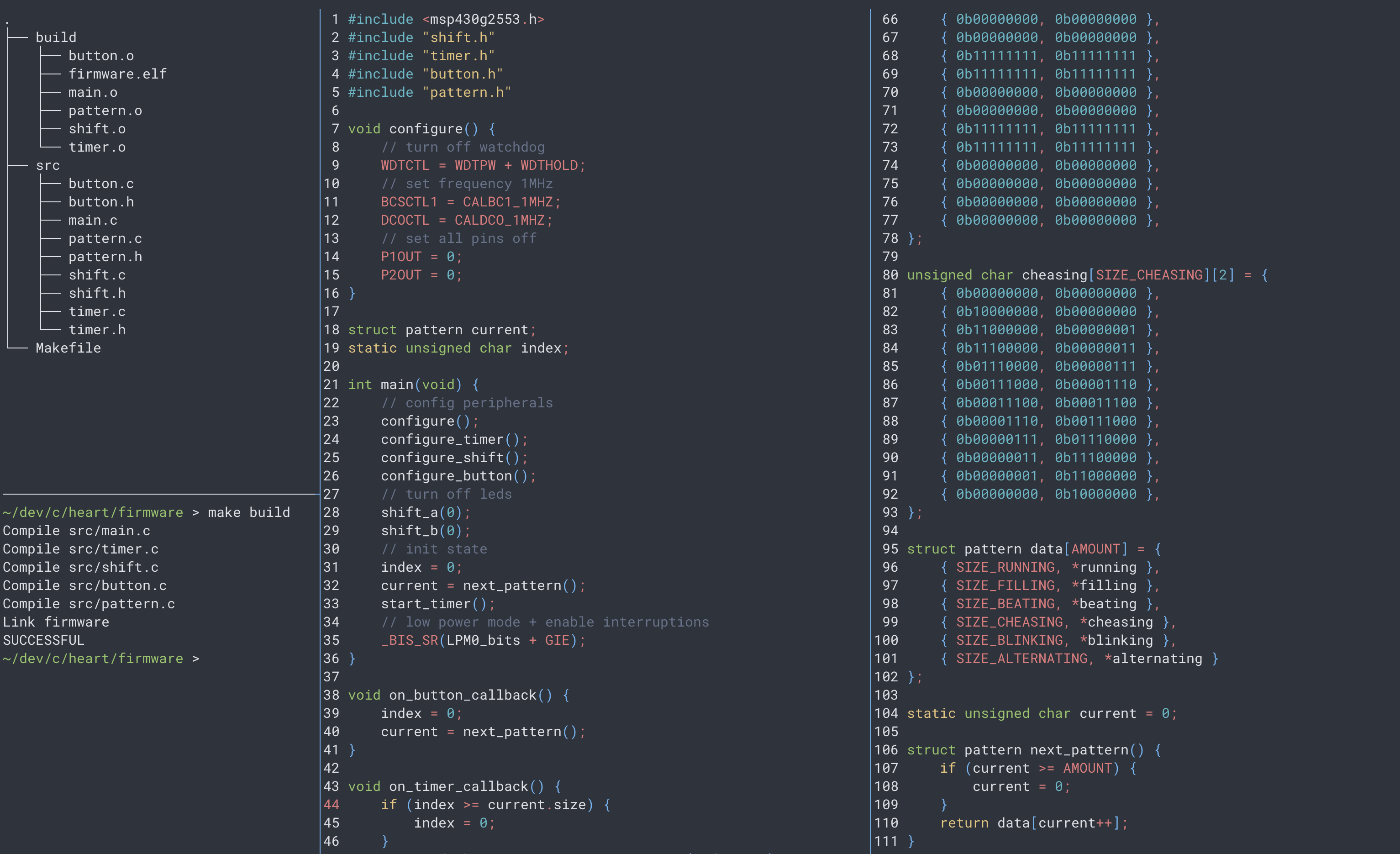The height and width of the screenshot is (854, 1400).
Task: Click 'struct pattern next_pattern()' definition
Action: pyautogui.click(x=1033, y=750)
